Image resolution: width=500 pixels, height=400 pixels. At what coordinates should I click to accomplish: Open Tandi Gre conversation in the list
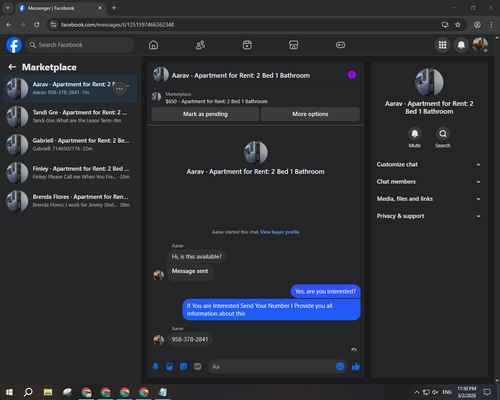(x=70, y=117)
